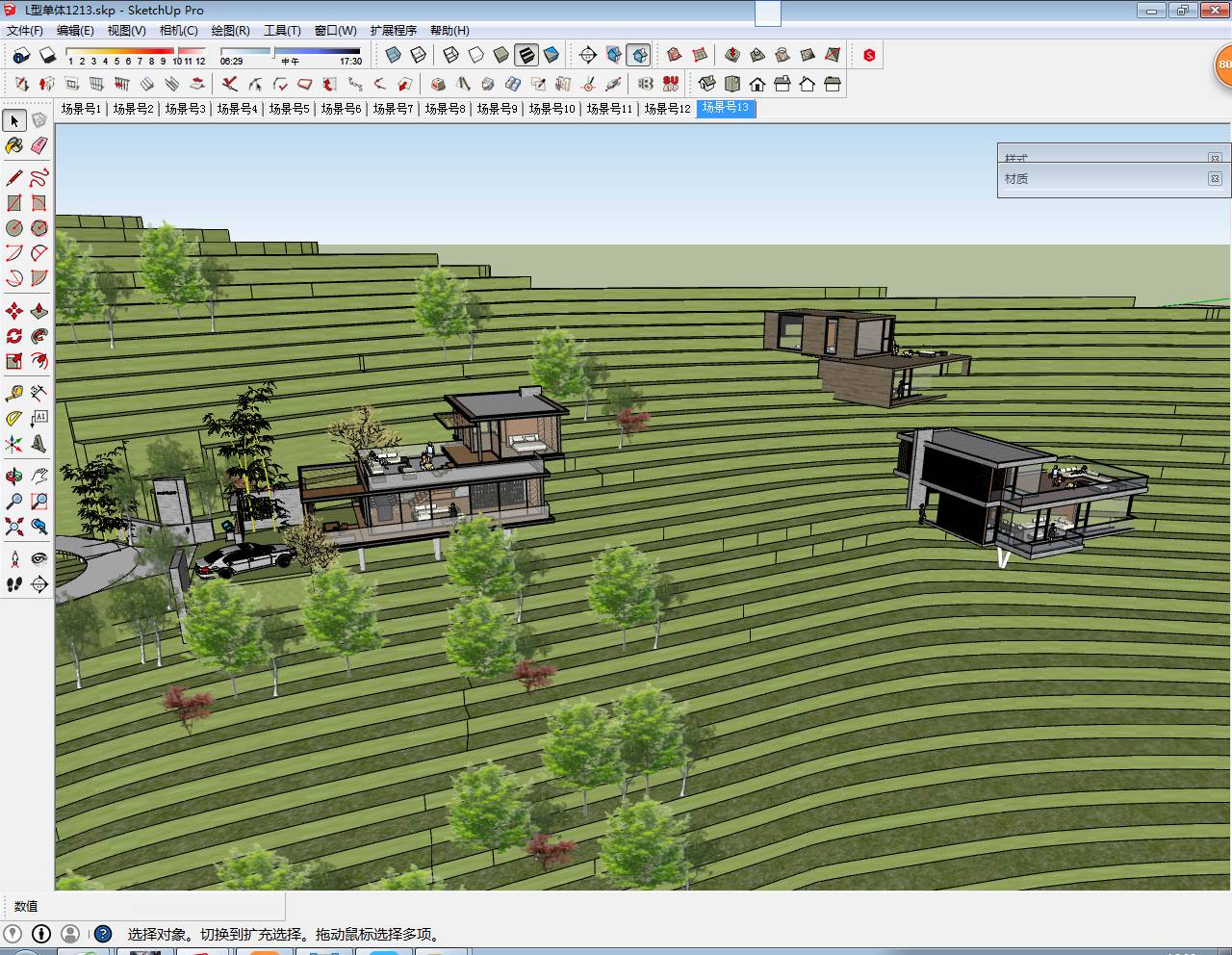The width and height of the screenshot is (1232, 955).
Task: Select the Rotate tool
Action: [x=14, y=336]
